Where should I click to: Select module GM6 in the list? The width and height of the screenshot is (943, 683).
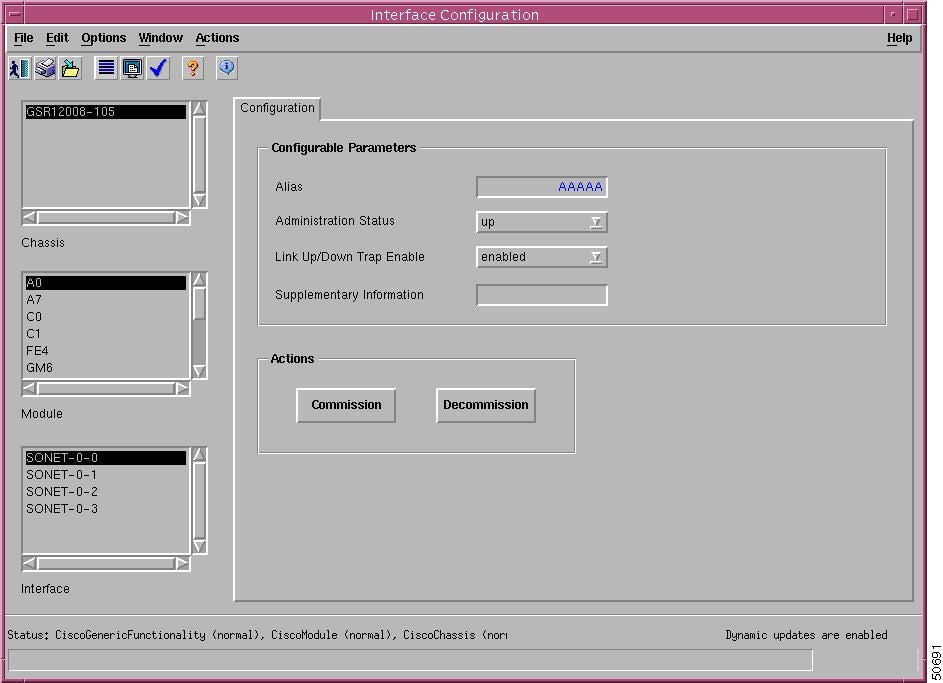106,367
